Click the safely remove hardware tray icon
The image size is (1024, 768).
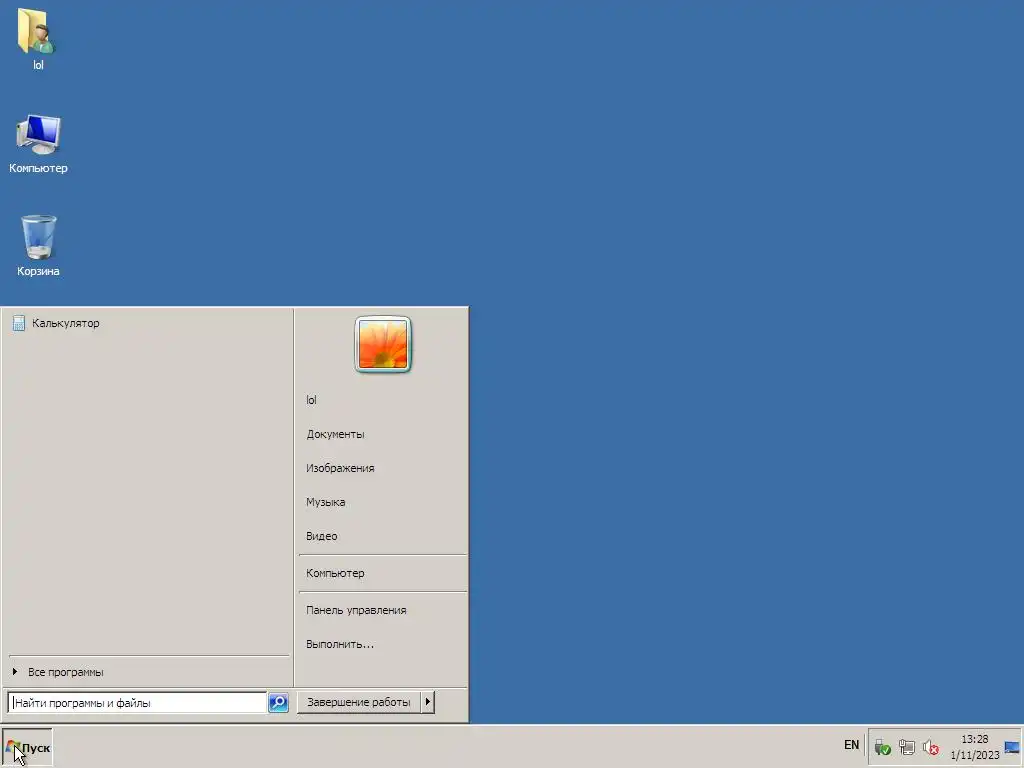tap(882, 747)
